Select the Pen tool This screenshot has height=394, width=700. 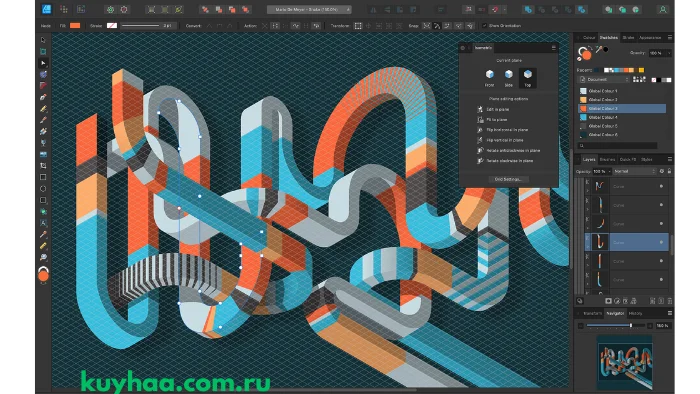(x=43, y=97)
